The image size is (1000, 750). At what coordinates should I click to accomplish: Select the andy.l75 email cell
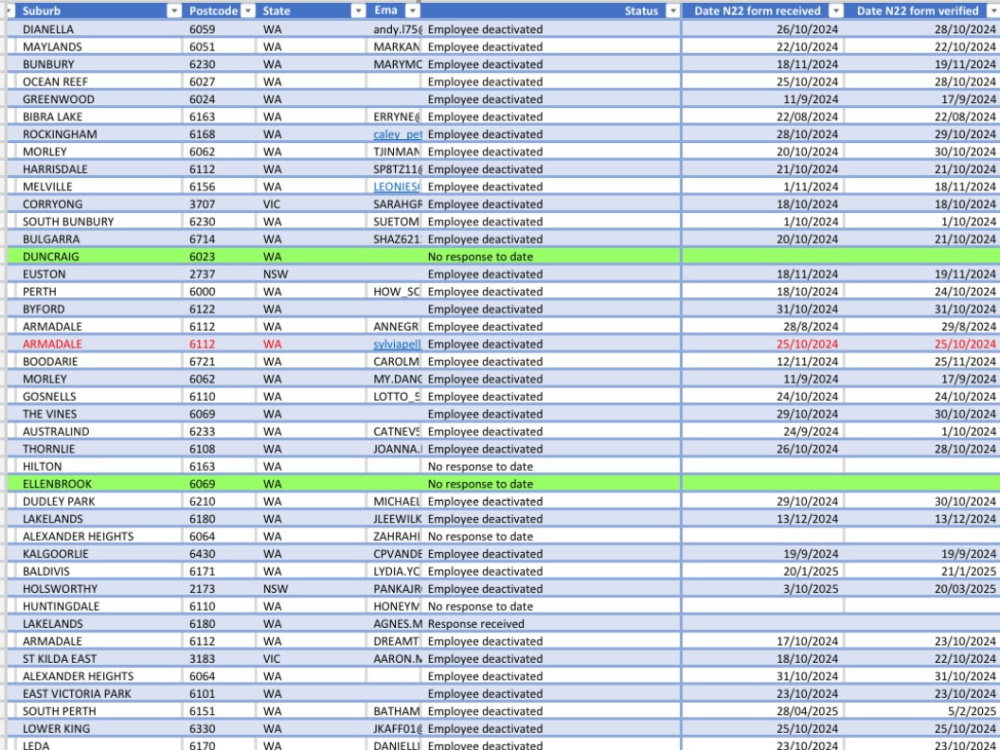394,29
